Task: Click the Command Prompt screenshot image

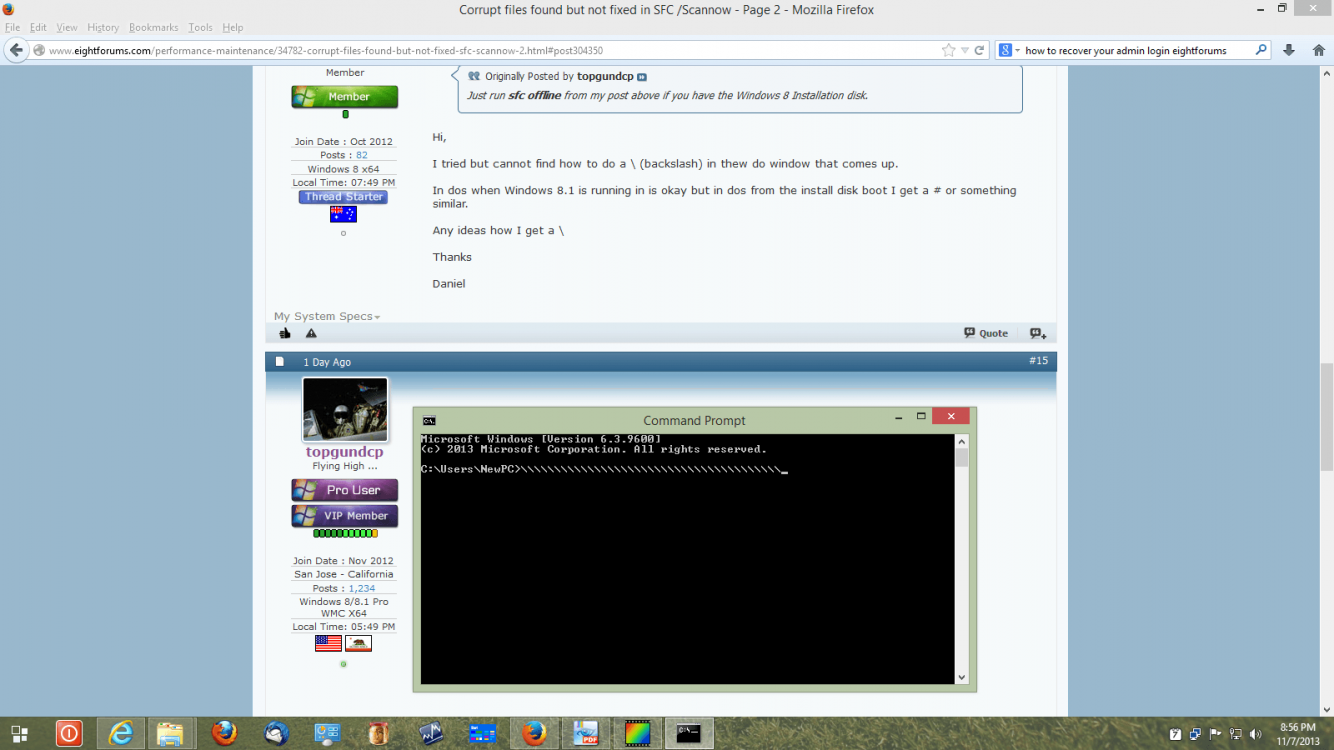Action: pos(694,549)
